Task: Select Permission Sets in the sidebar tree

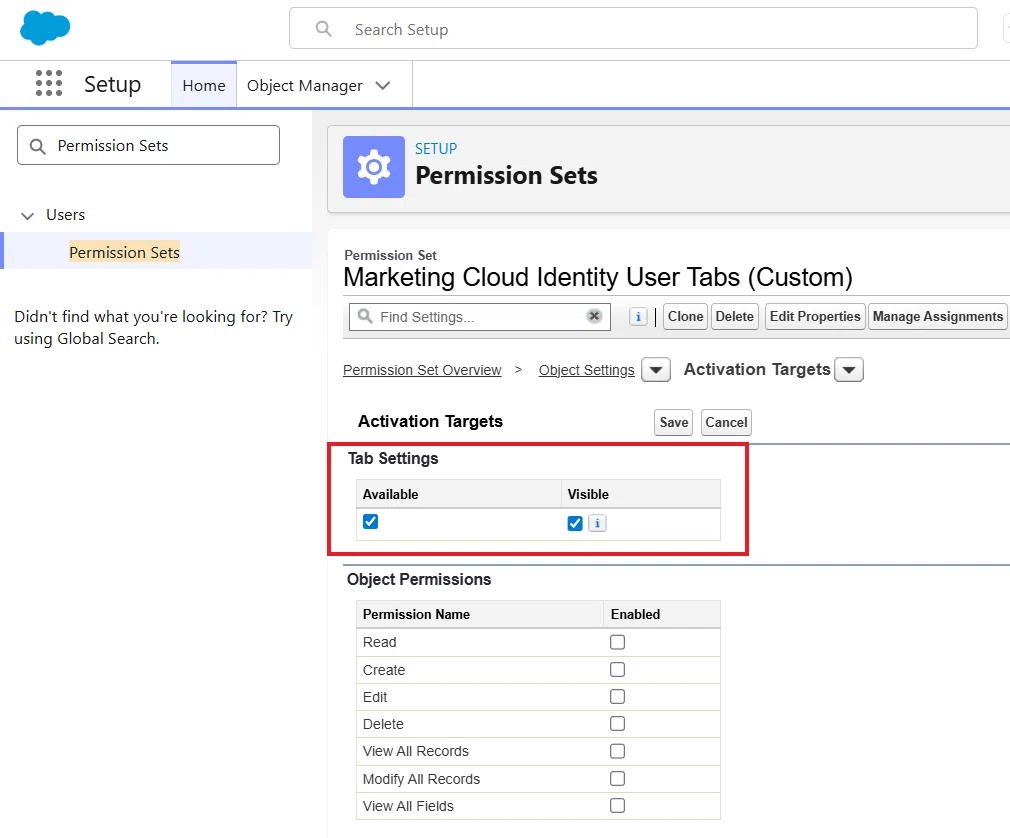Action: point(124,252)
